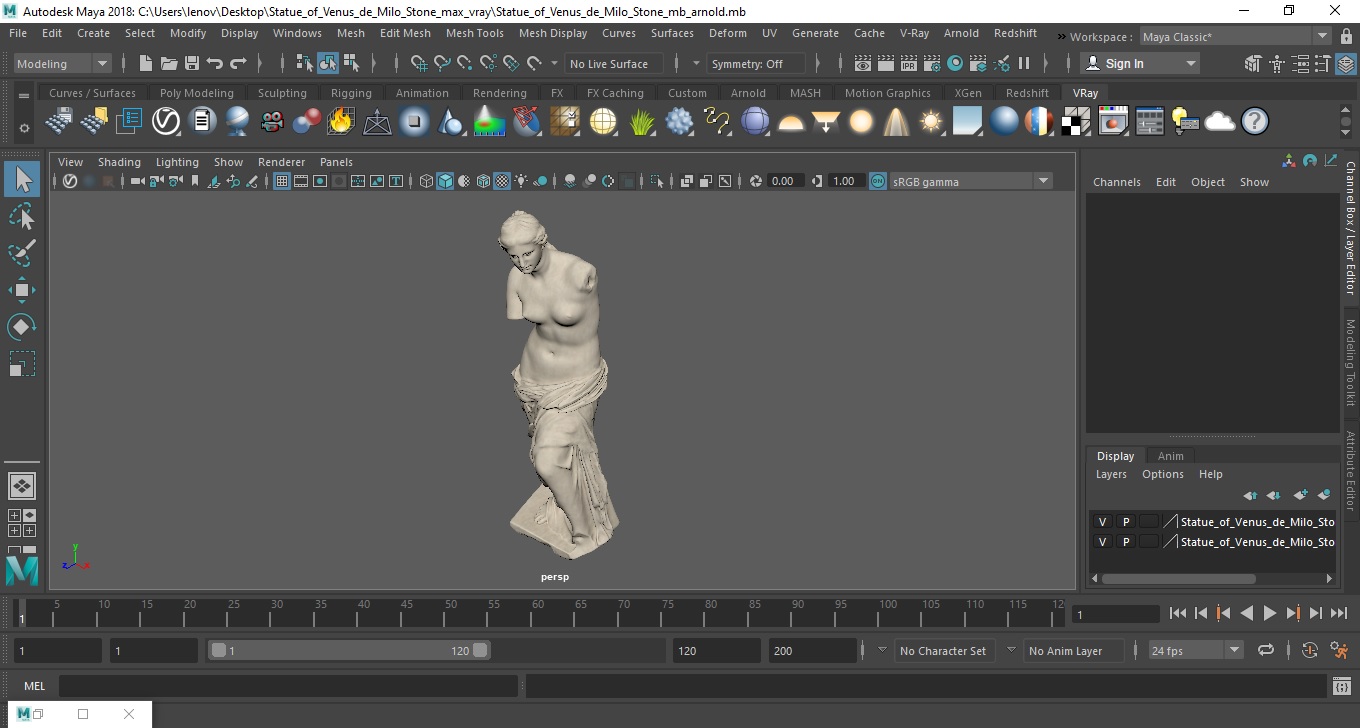This screenshot has height=728, width=1360.
Task: Click the checkerboard shelf icon
Action: pos(1076,122)
